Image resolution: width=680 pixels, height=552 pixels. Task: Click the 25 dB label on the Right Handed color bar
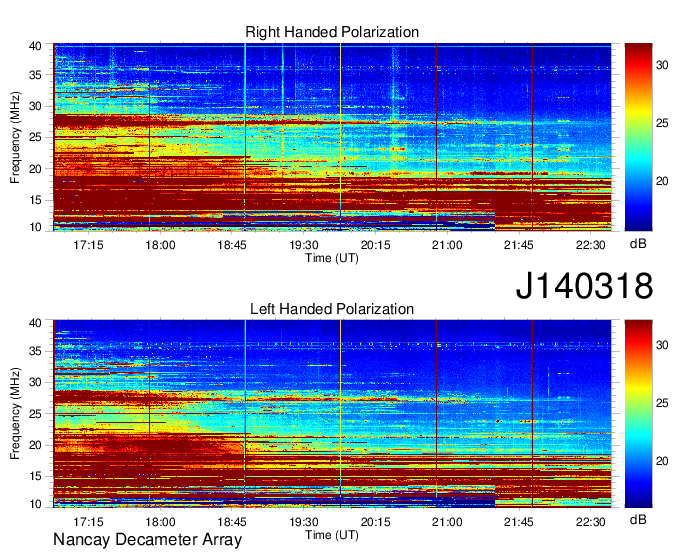point(662,123)
